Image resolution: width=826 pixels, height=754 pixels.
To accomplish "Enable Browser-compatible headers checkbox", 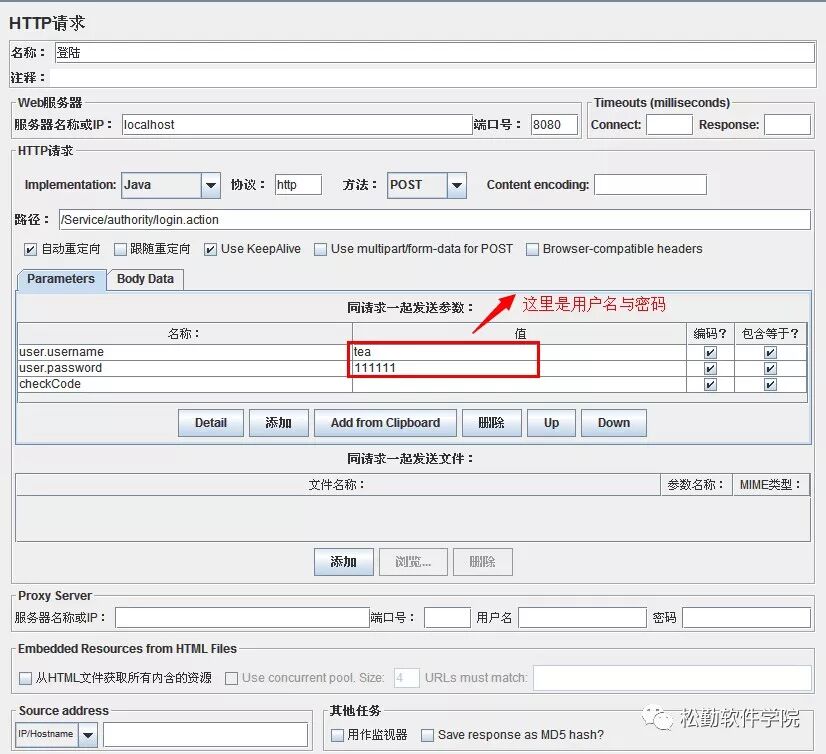I will (533, 249).
